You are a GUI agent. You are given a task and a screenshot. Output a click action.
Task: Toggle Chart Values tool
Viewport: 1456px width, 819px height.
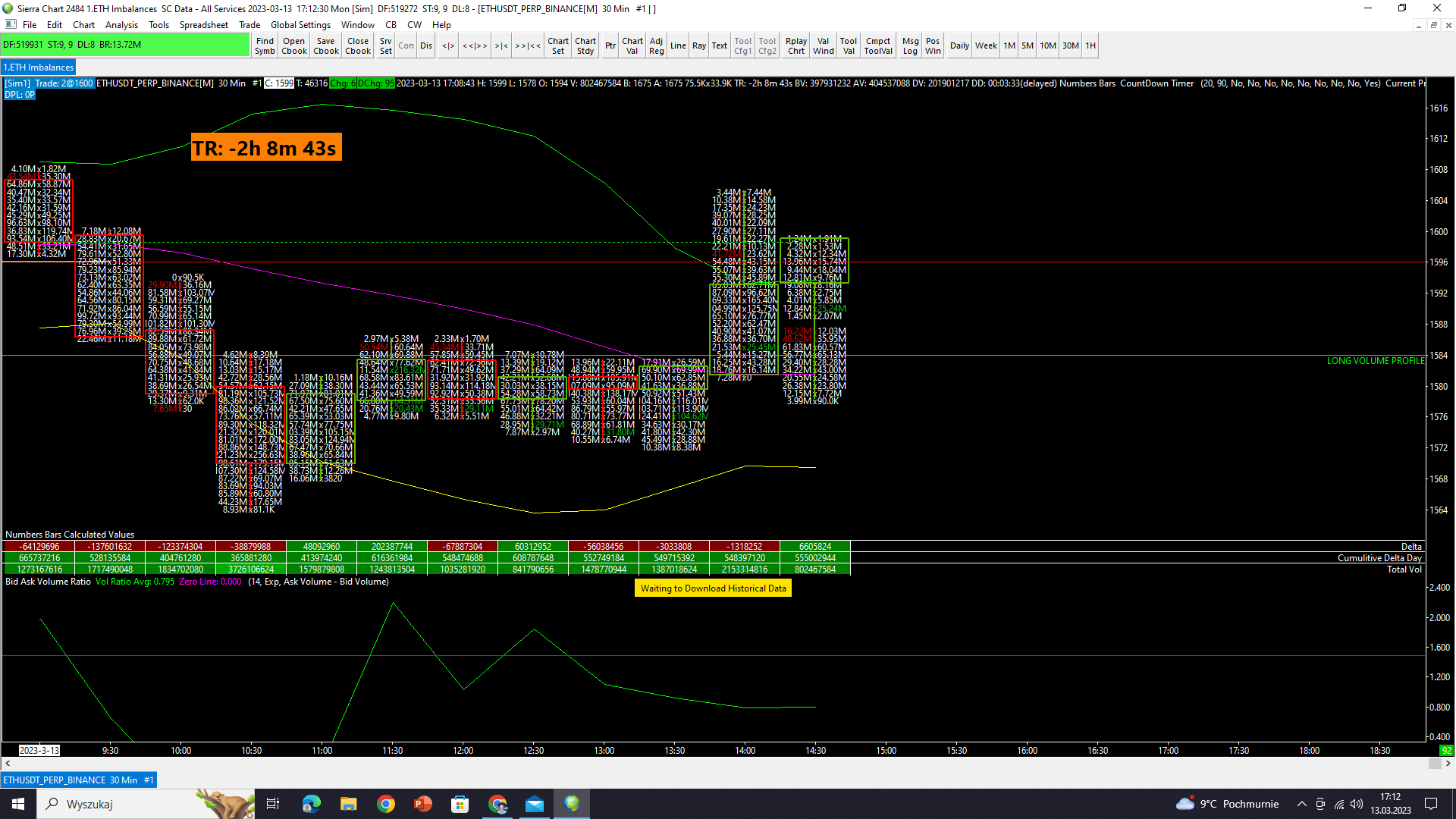(x=632, y=46)
